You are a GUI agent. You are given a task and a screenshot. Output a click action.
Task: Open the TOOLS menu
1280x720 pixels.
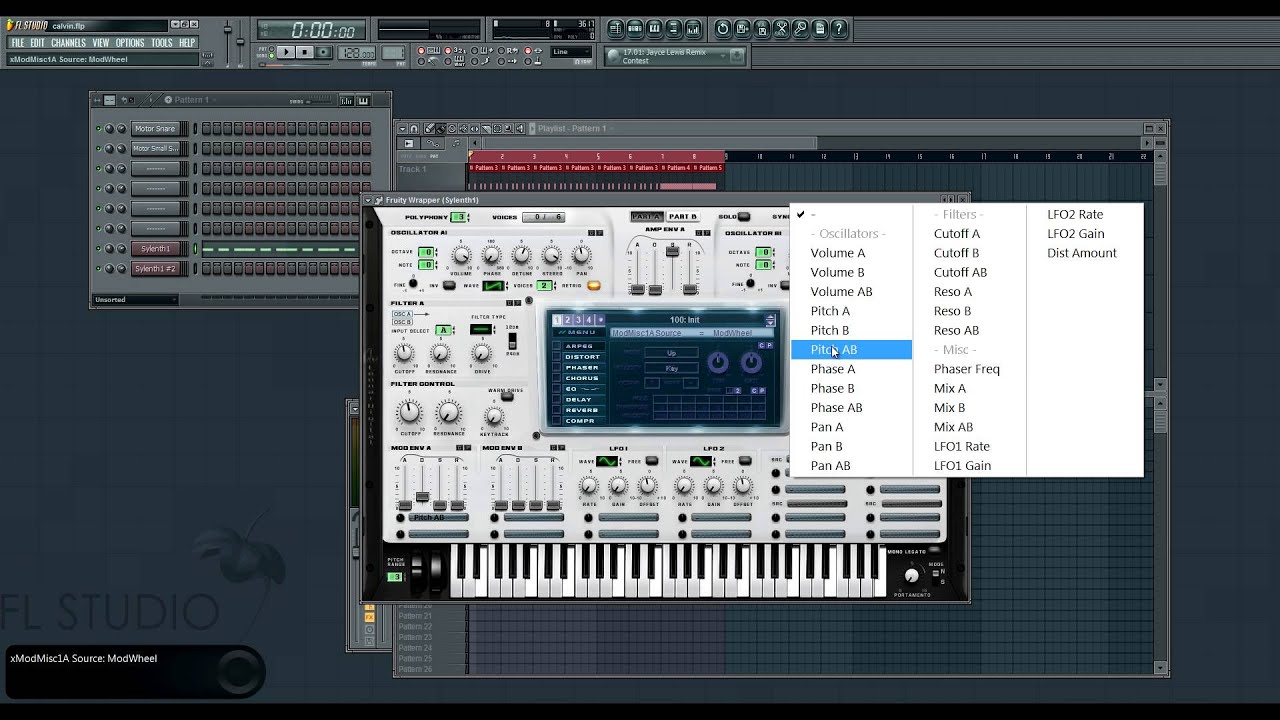pyautogui.click(x=162, y=43)
